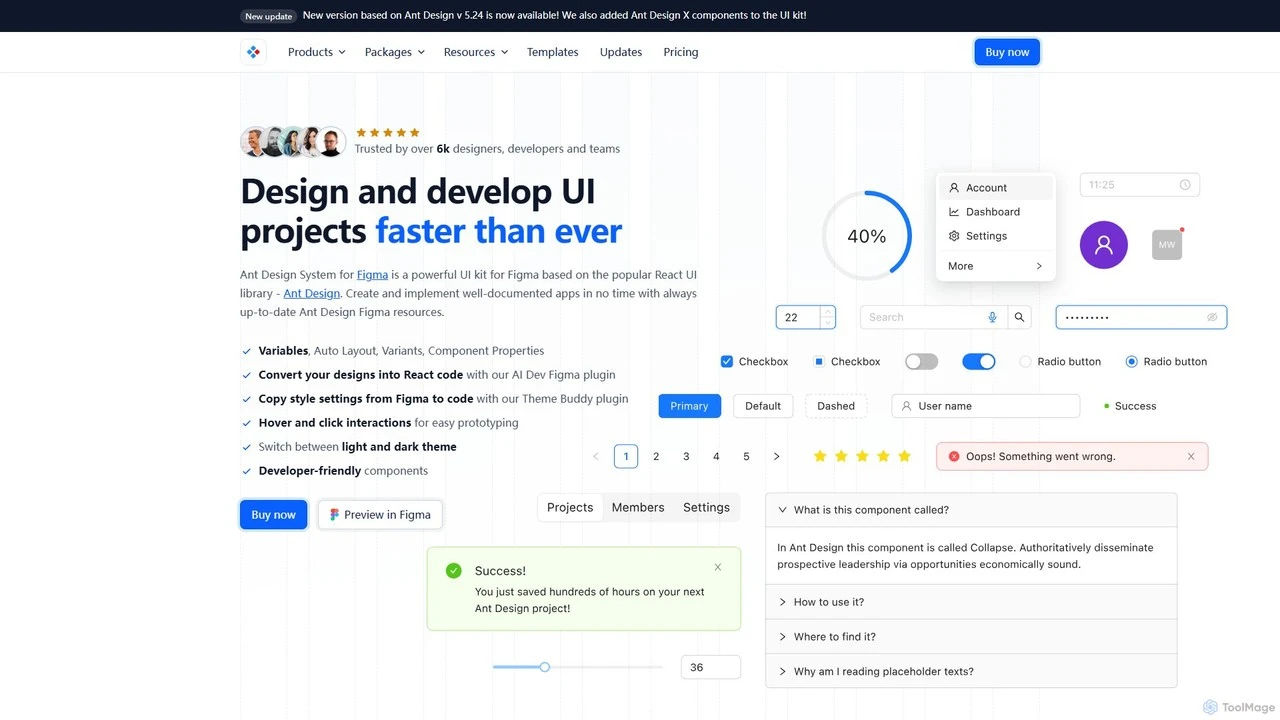This screenshot has width=1280, height=720.
Task: Select the unselected Radio button
Action: 1025,362
